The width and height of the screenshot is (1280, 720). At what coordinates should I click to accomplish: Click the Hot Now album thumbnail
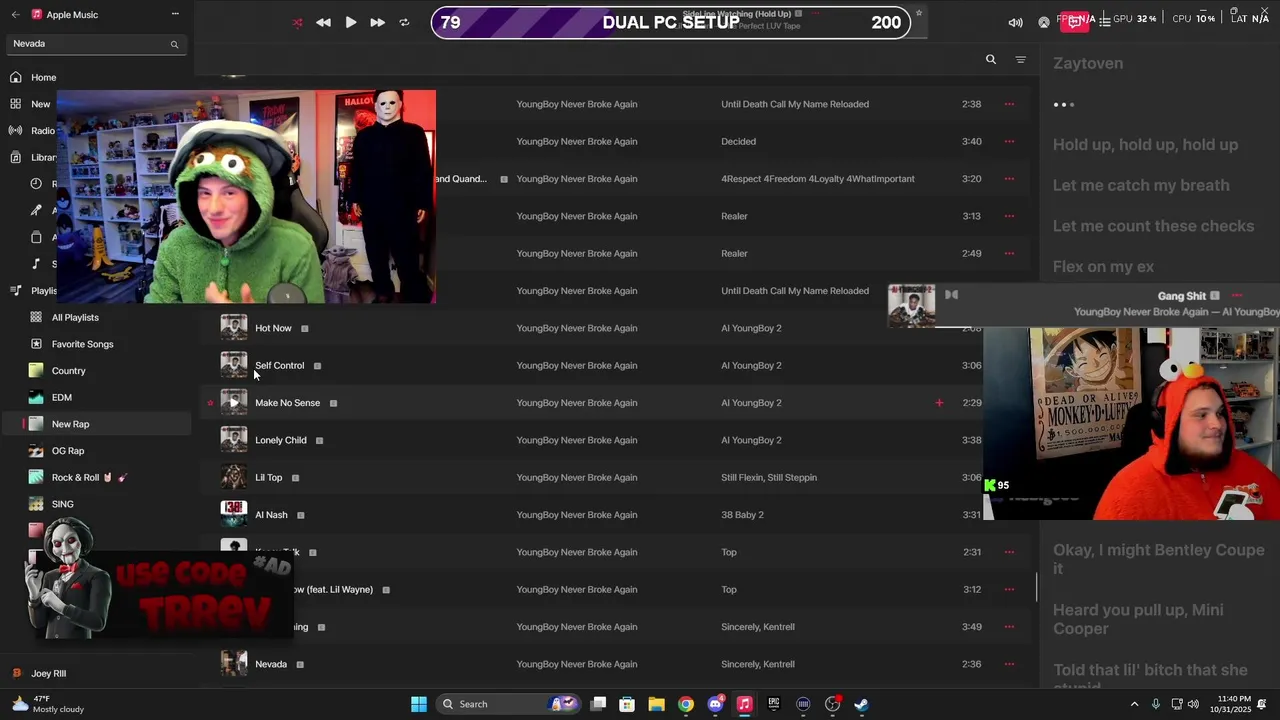pos(234,328)
